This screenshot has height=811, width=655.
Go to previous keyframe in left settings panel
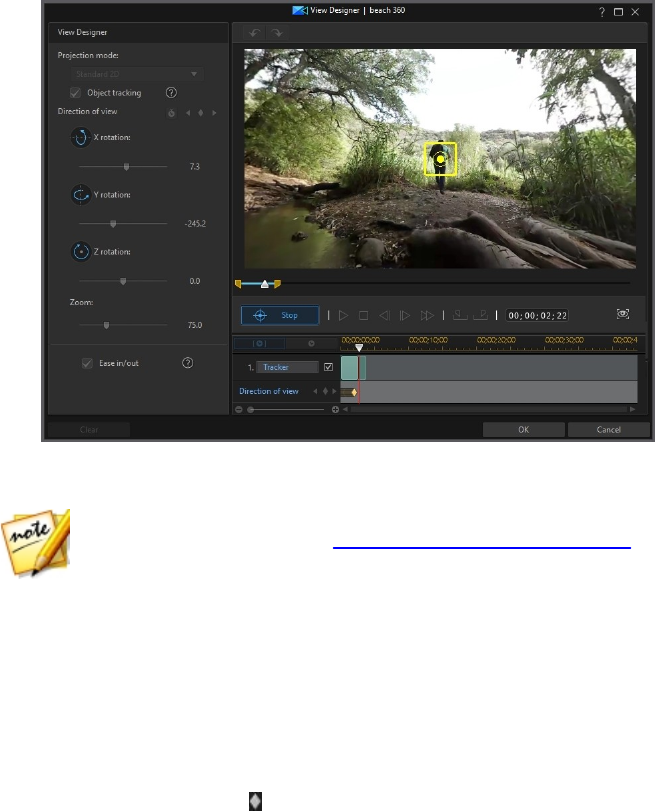188,113
